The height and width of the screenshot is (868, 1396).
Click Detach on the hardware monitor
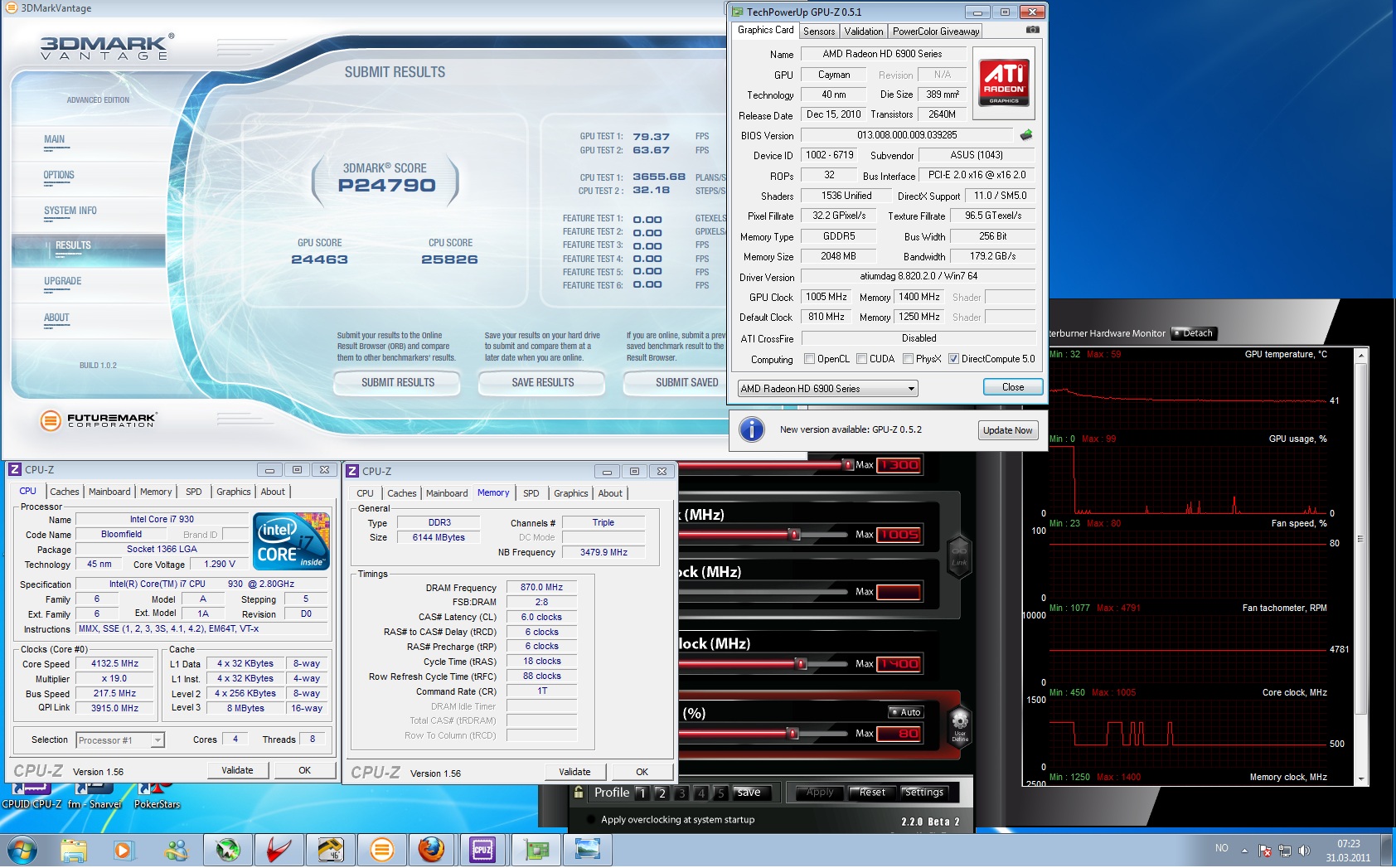1193,333
